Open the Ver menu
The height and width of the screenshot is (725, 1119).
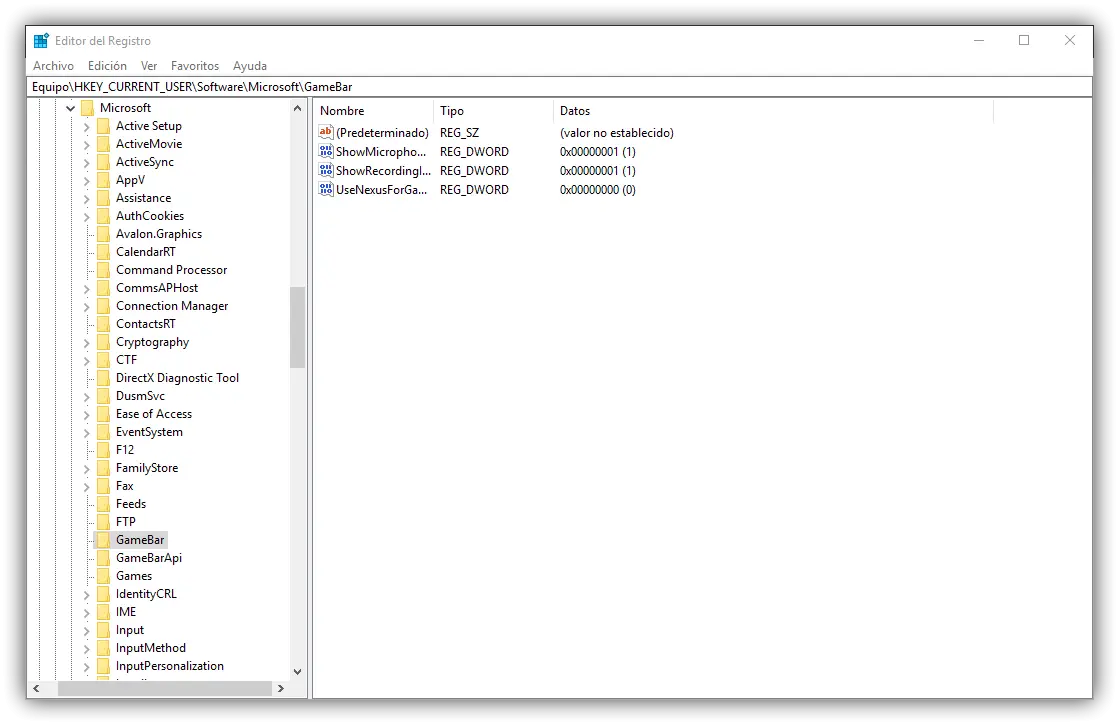pos(148,66)
